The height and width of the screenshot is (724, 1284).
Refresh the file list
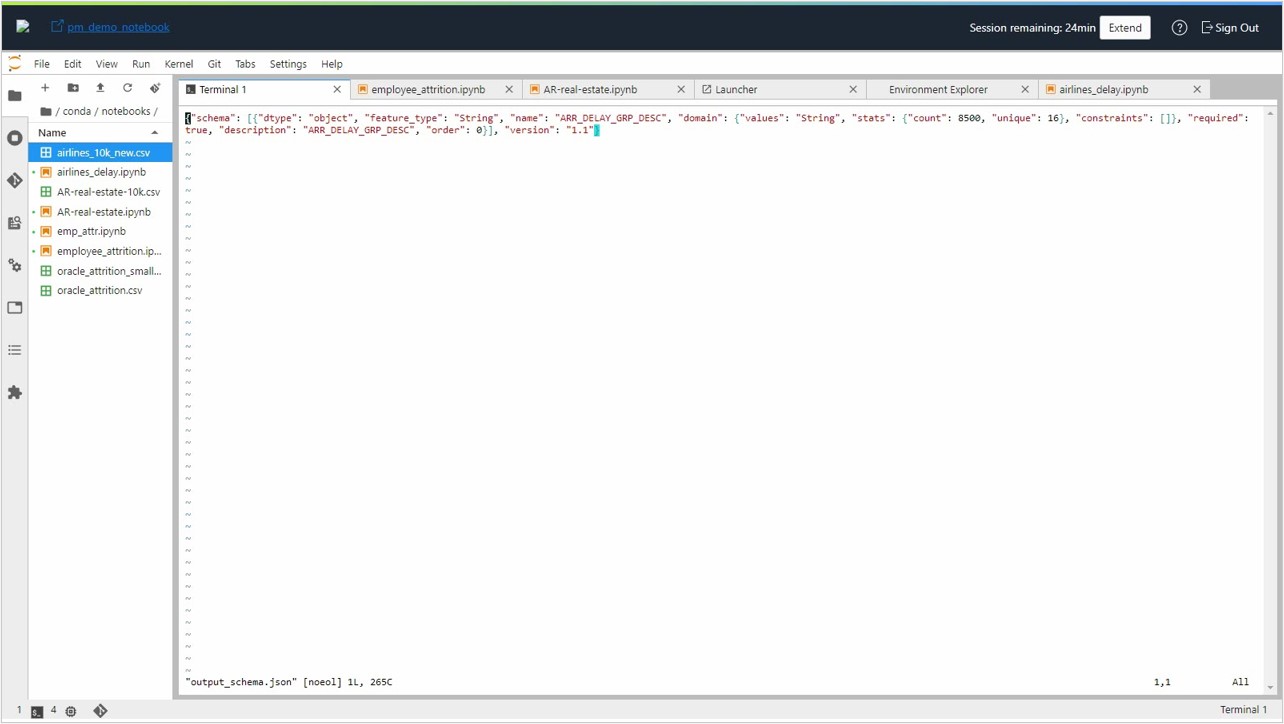click(127, 88)
